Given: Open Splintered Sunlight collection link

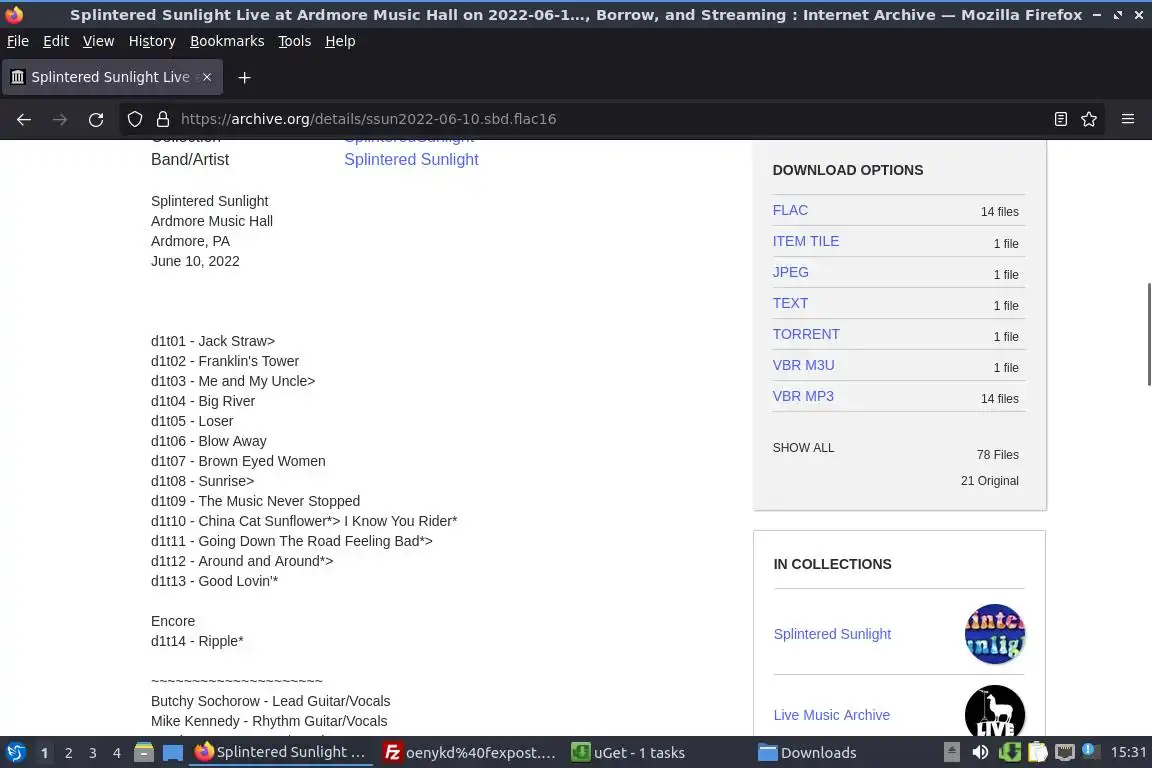Looking at the screenshot, I should tap(832, 634).
